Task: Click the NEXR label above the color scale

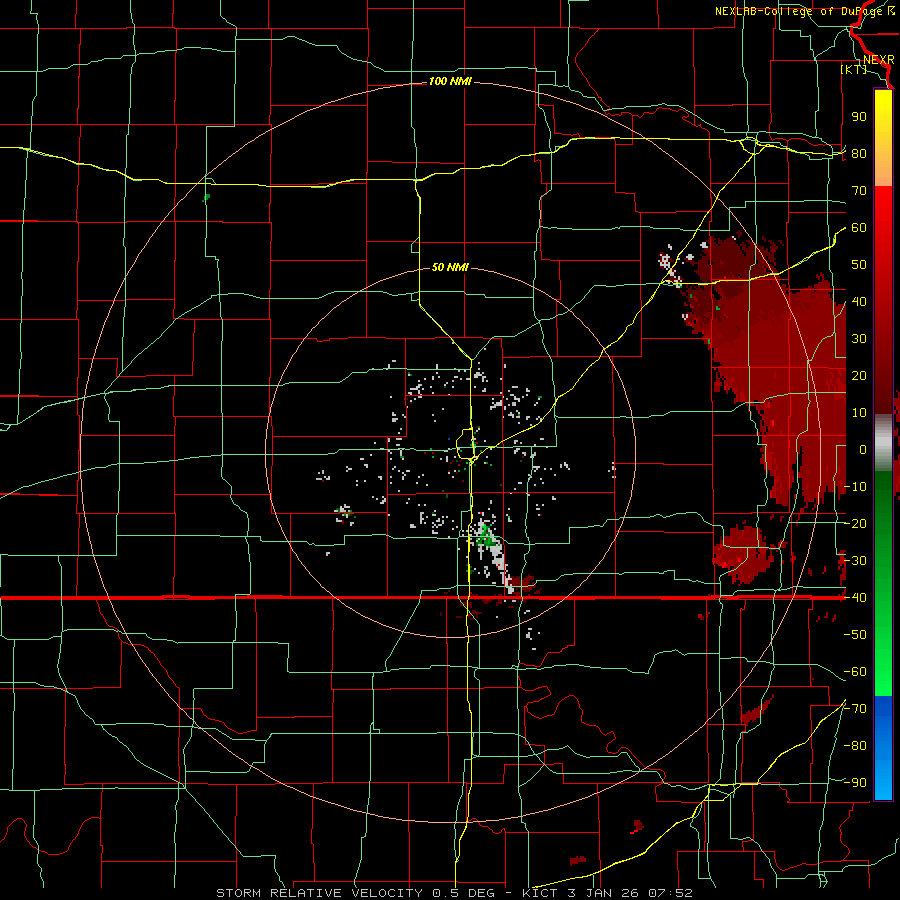Action: pos(878,60)
